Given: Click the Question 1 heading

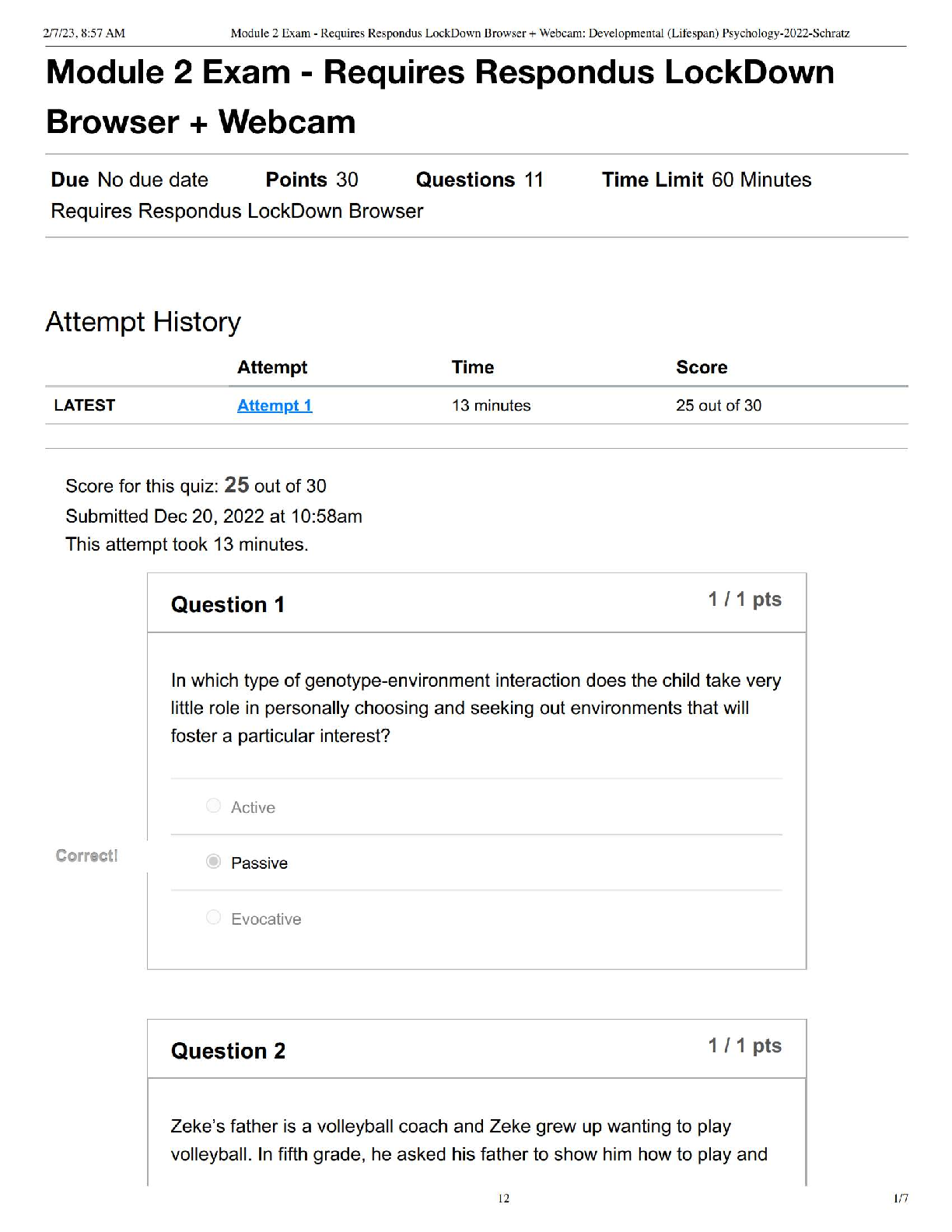Looking at the screenshot, I should pos(228,604).
